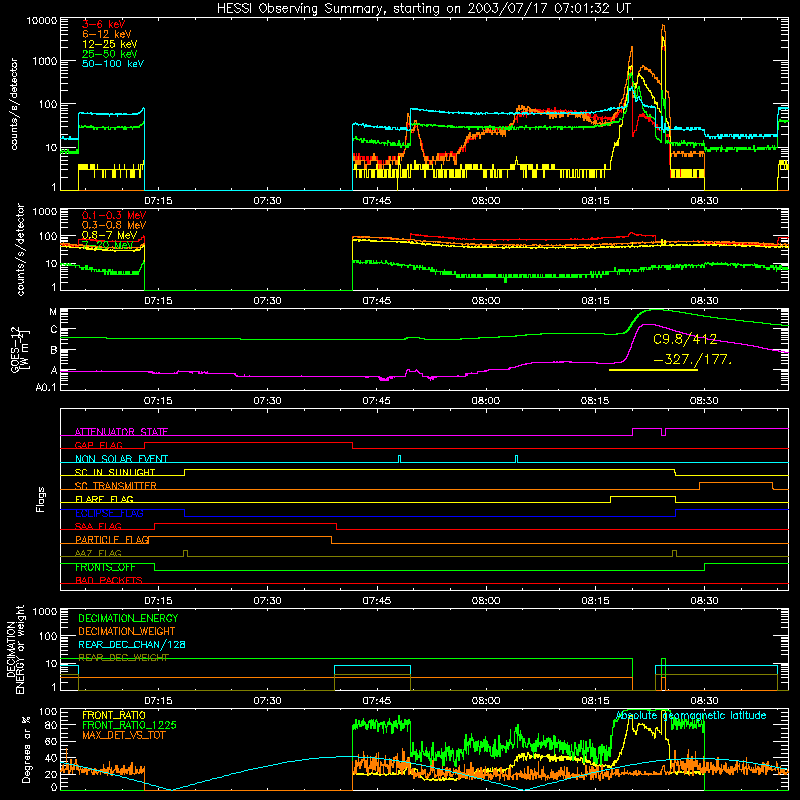Select the FRONTS_OFF flag label
Viewport: 800px width, 800px height.
point(105,567)
